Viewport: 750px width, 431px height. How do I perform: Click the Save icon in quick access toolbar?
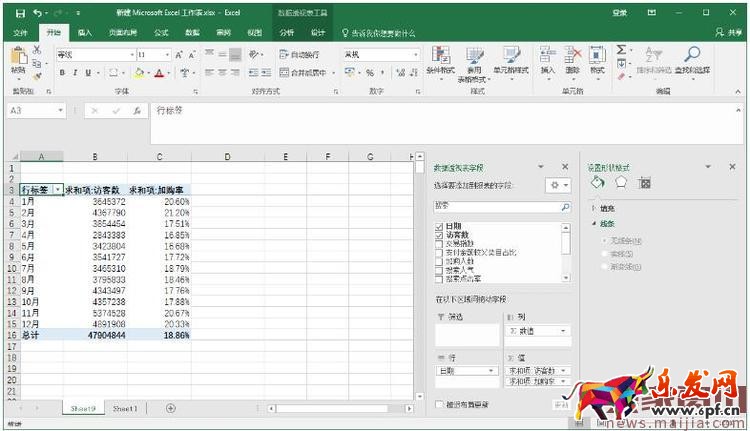coord(18,13)
